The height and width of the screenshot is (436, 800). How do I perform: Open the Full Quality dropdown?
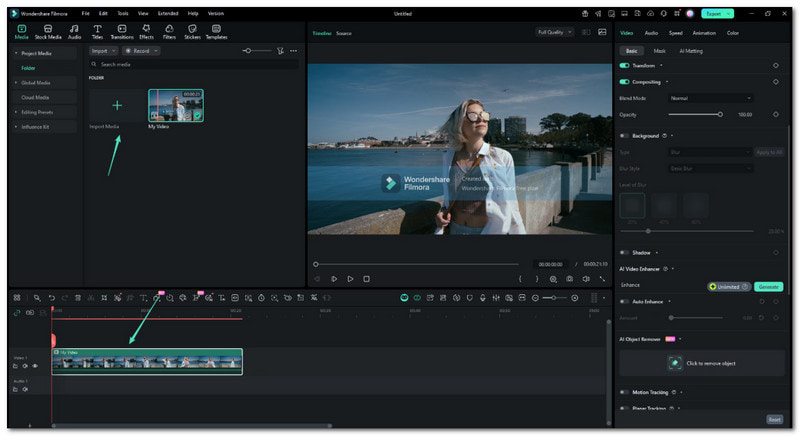click(x=554, y=32)
